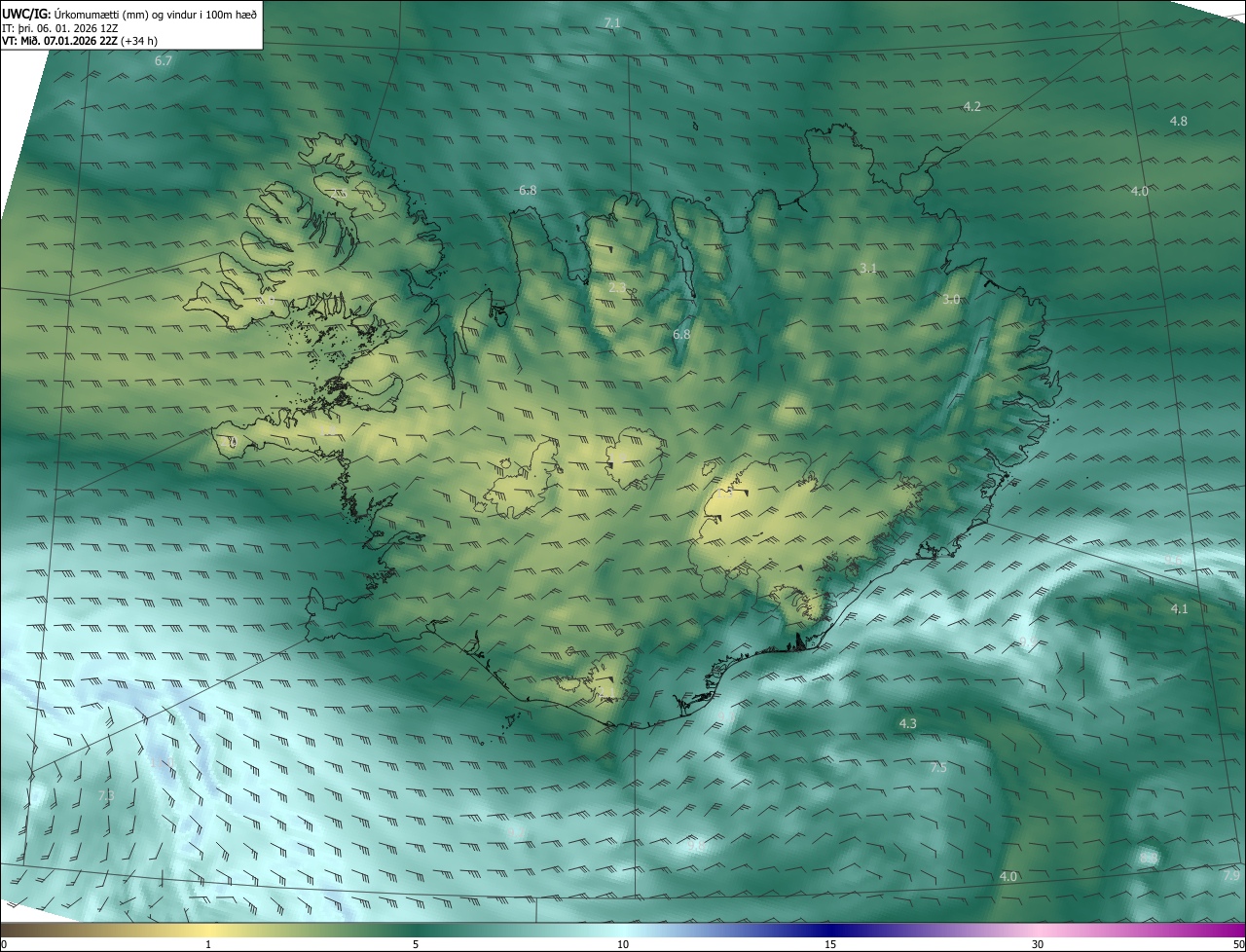Image resolution: width=1246 pixels, height=952 pixels.
Task: Click the 4.8 value label on the map
Action: click(1178, 122)
